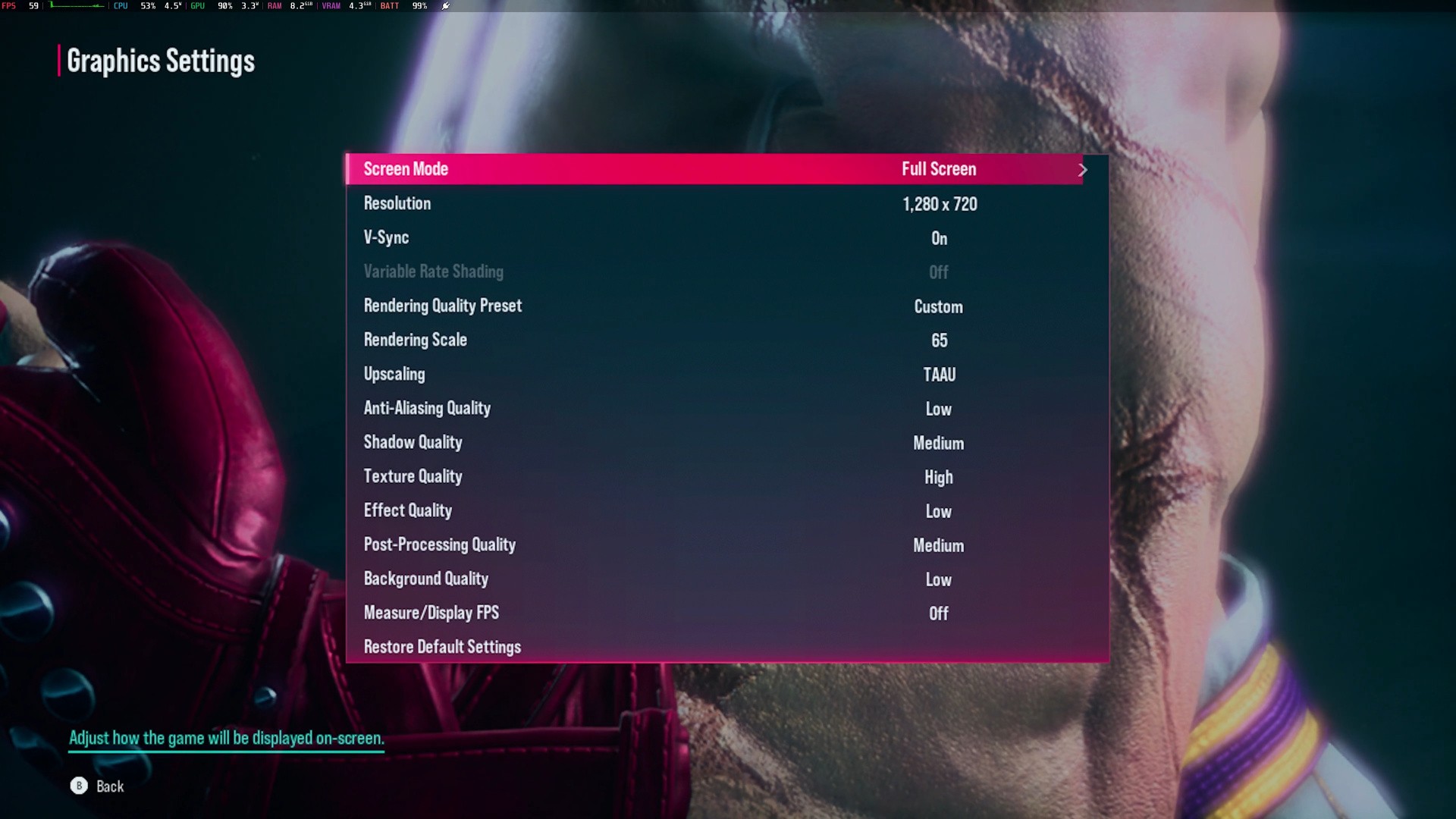The height and width of the screenshot is (819, 1456).
Task: Click the FPS counter in overlay bar
Action: click(20, 6)
